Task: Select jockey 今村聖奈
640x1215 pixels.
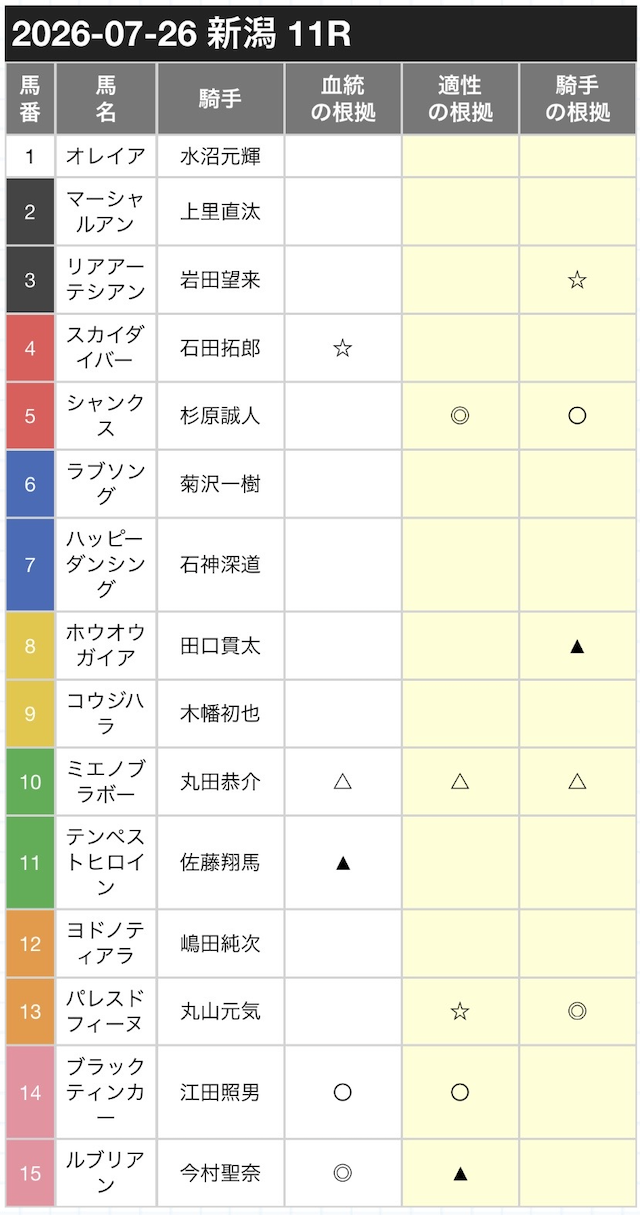Action: click(x=220, y=1173)
